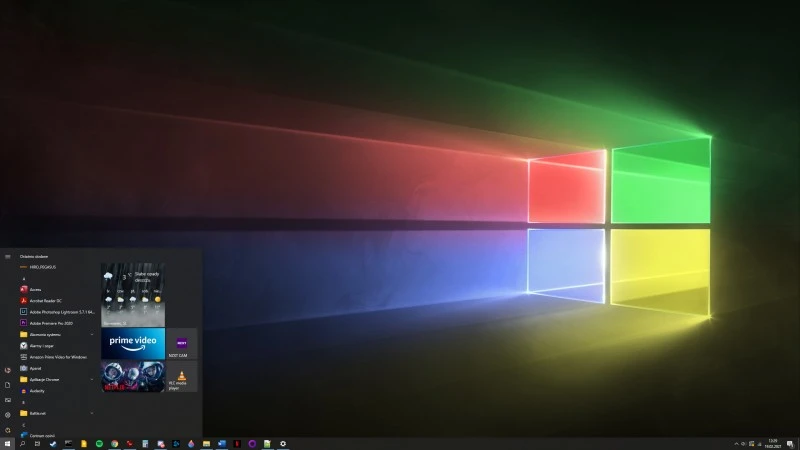Open Netflix icon on the taskbar
Screen dimensions: 800x450
tap(237, 444)
